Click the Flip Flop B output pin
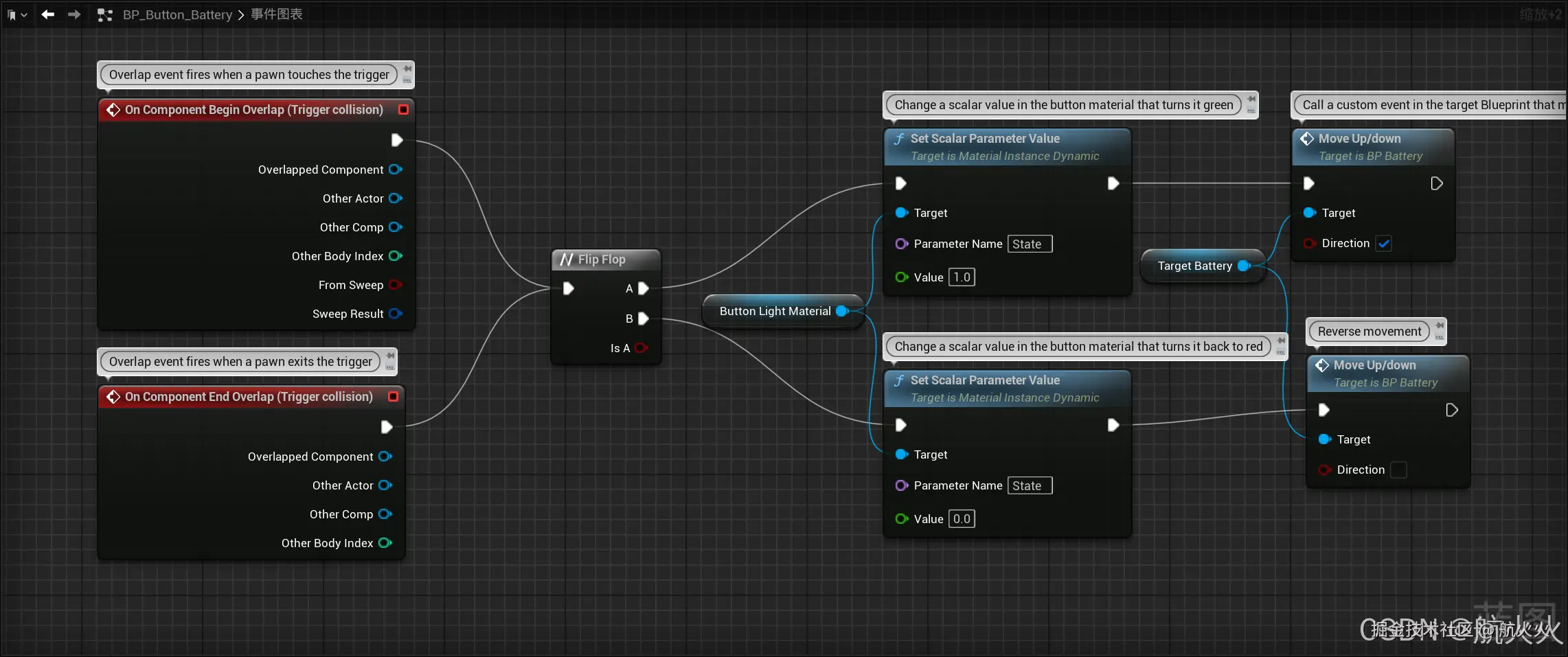 coord(643,319)
